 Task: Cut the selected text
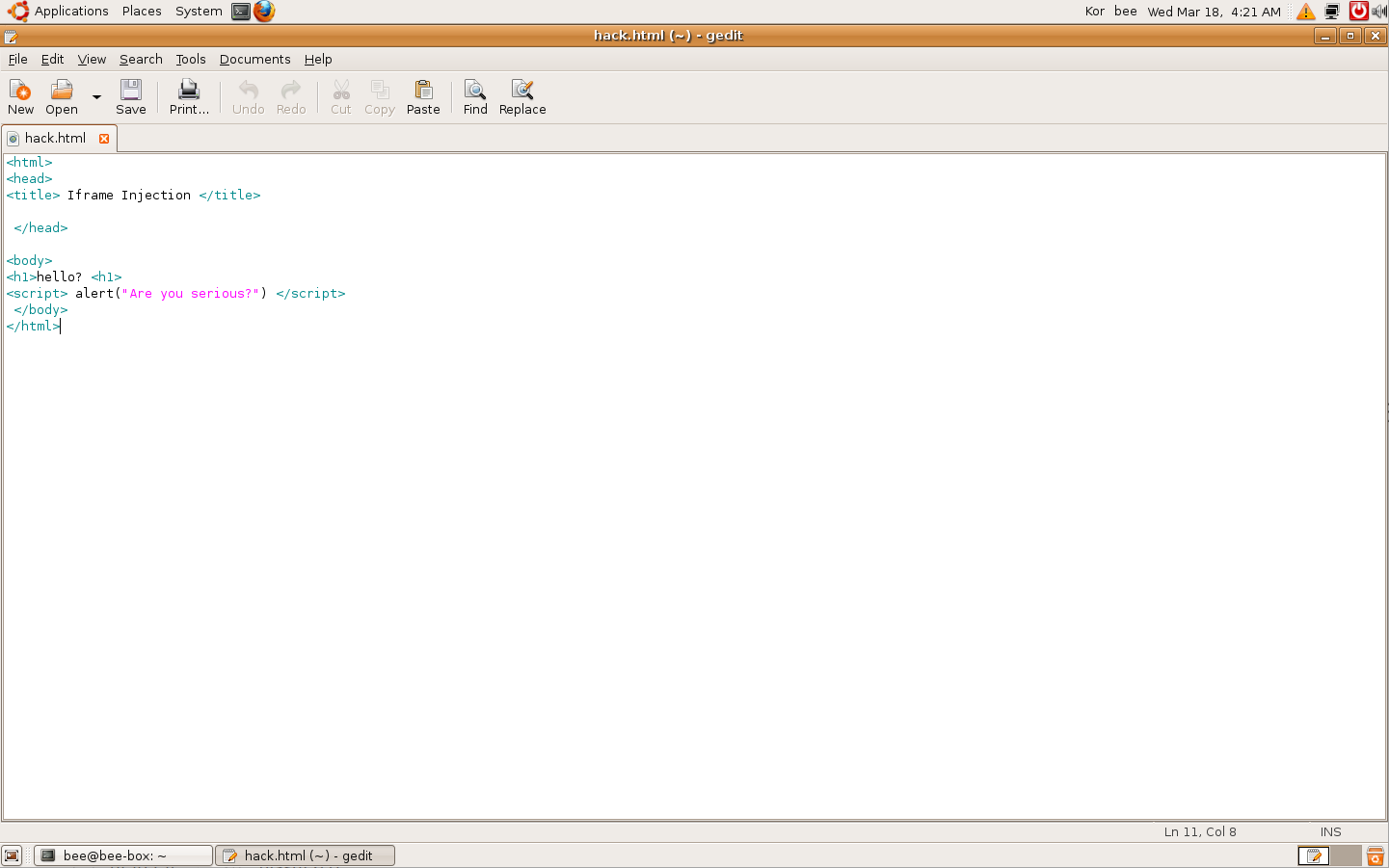[341, 97]
